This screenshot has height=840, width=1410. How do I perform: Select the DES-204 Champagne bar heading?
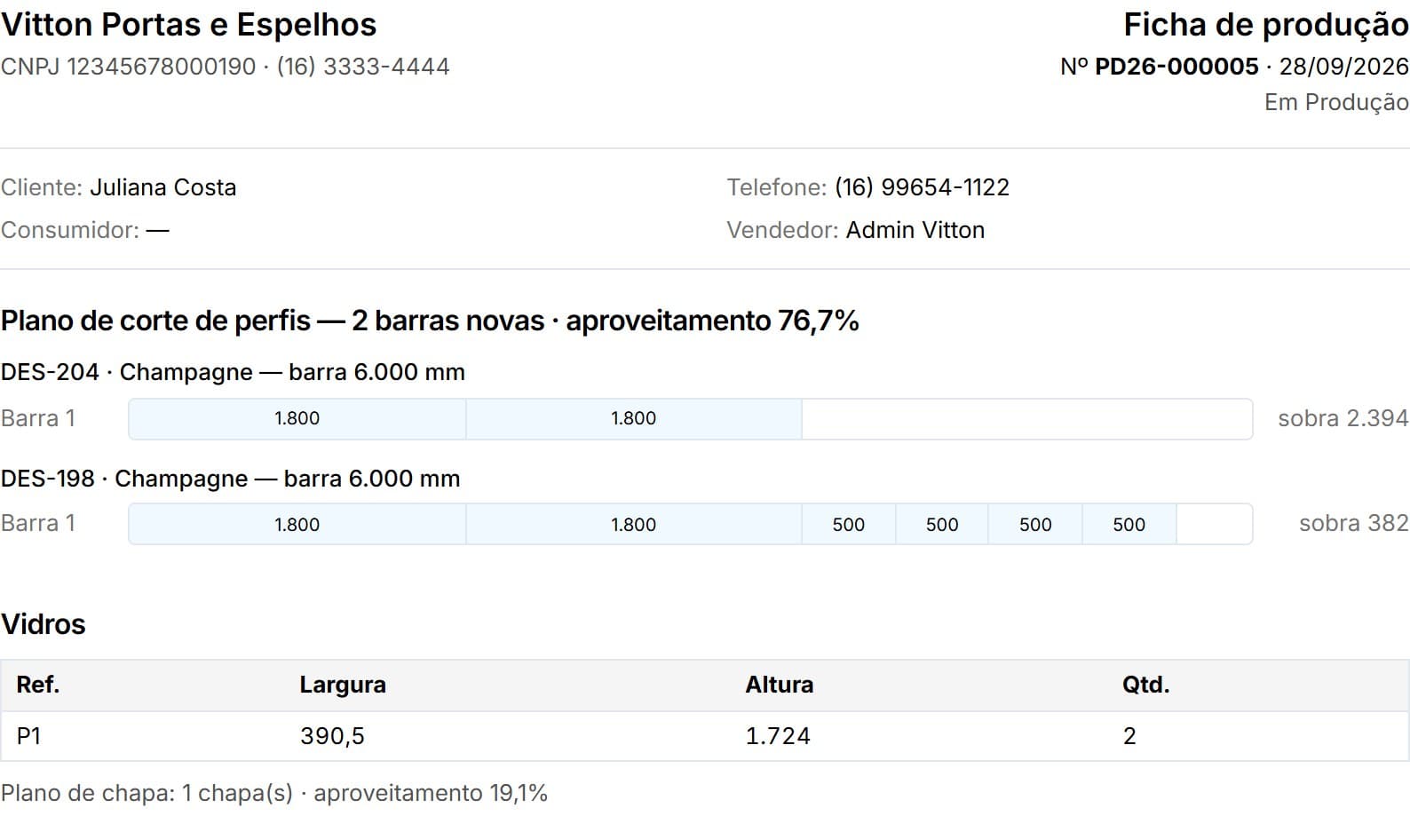coord(233,372)
